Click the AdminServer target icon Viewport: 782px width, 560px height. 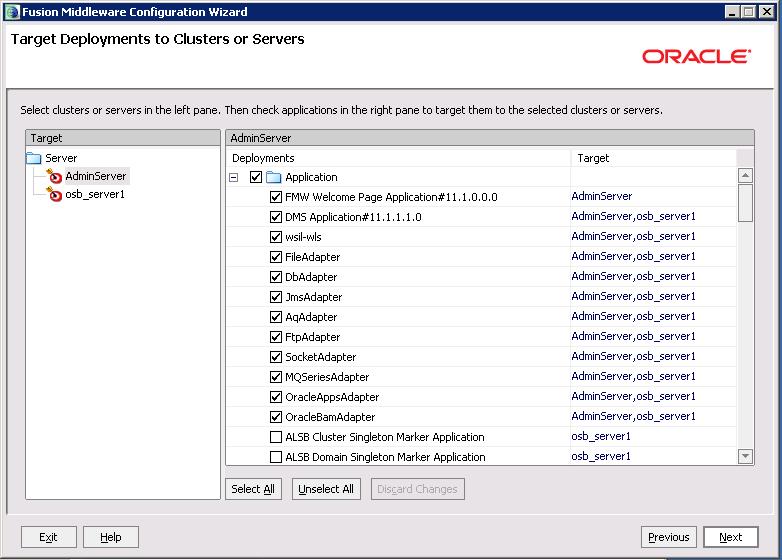click(54, 176)
